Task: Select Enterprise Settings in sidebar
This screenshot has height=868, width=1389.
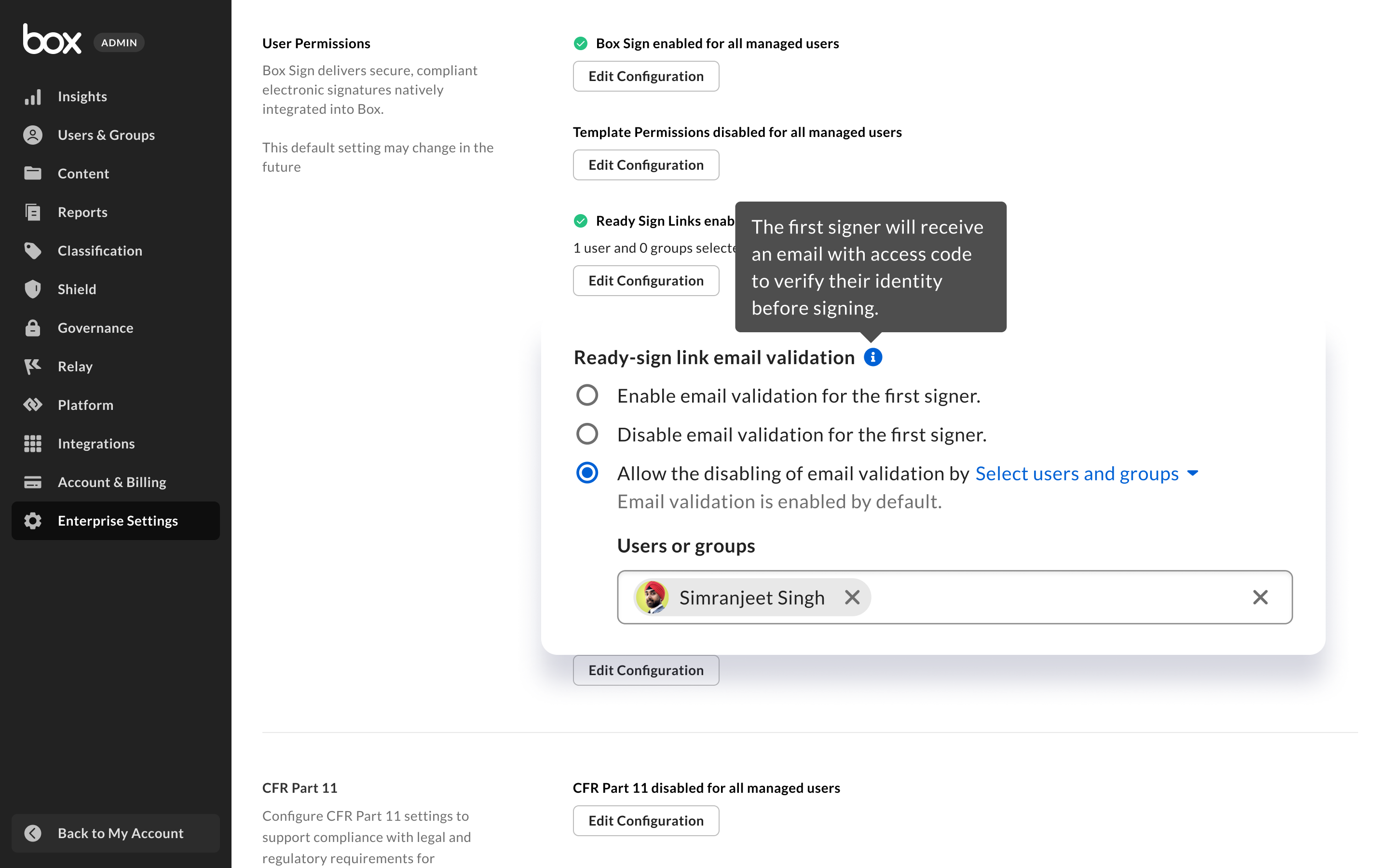Action: click(115, 521)
